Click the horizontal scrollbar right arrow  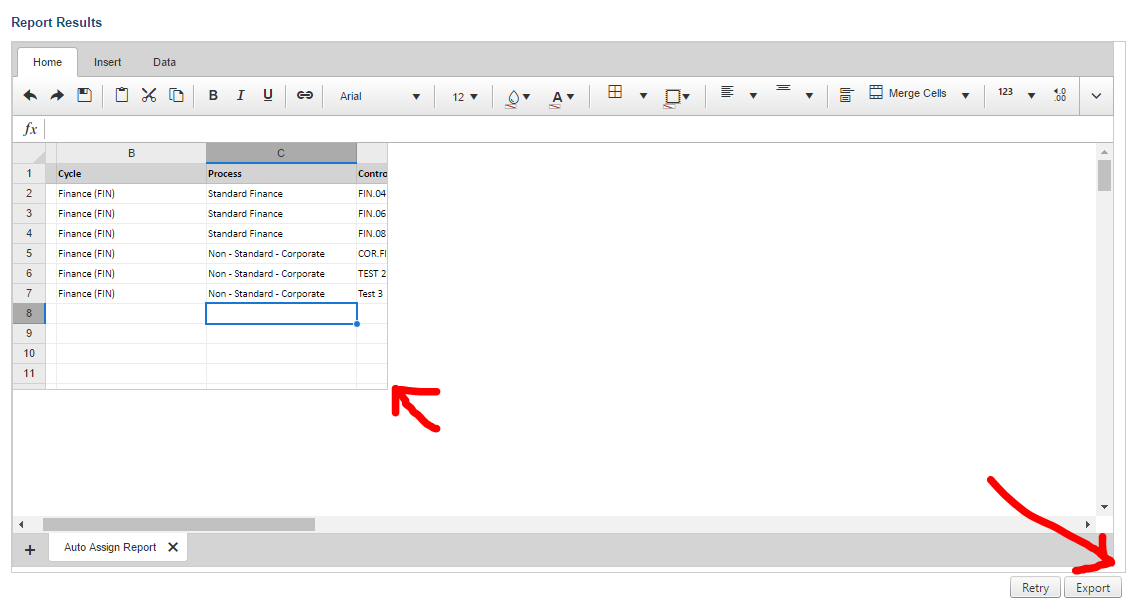click(x=1088, y=524)
